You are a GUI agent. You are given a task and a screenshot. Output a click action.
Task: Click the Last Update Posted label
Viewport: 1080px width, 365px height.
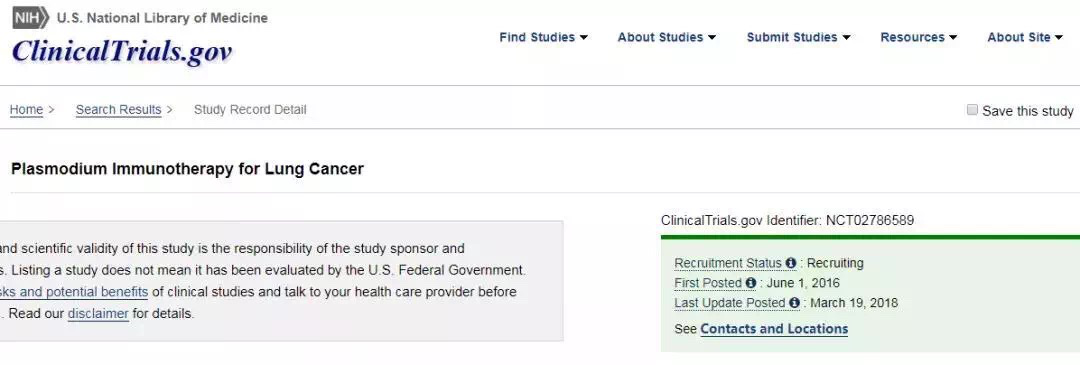coord(730,303)
